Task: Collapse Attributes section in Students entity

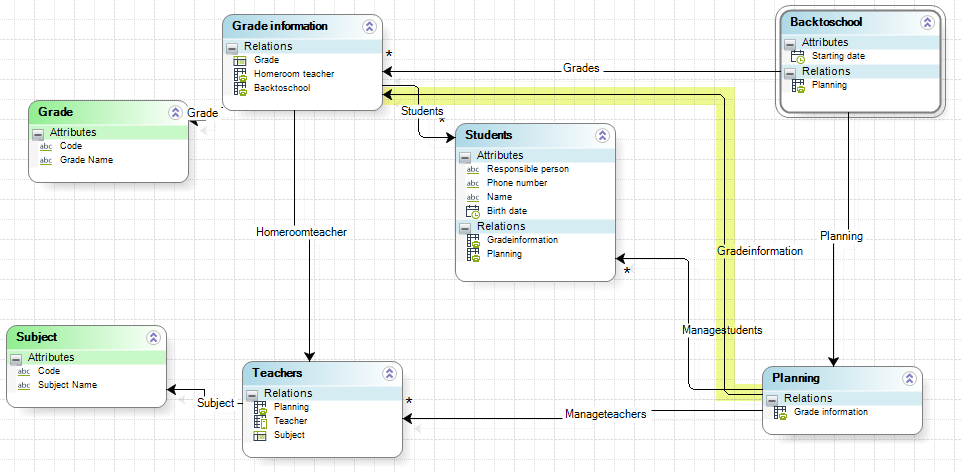Action: tap(465, 156)
